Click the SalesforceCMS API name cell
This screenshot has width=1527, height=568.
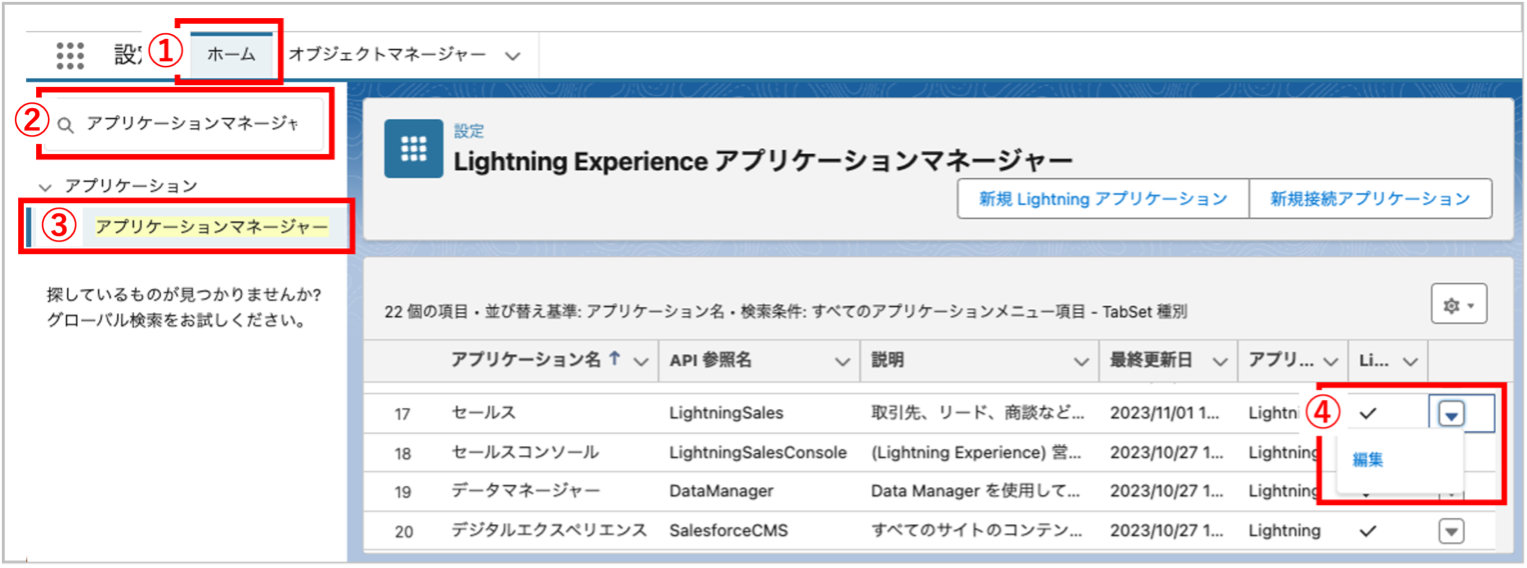point(729,531)
